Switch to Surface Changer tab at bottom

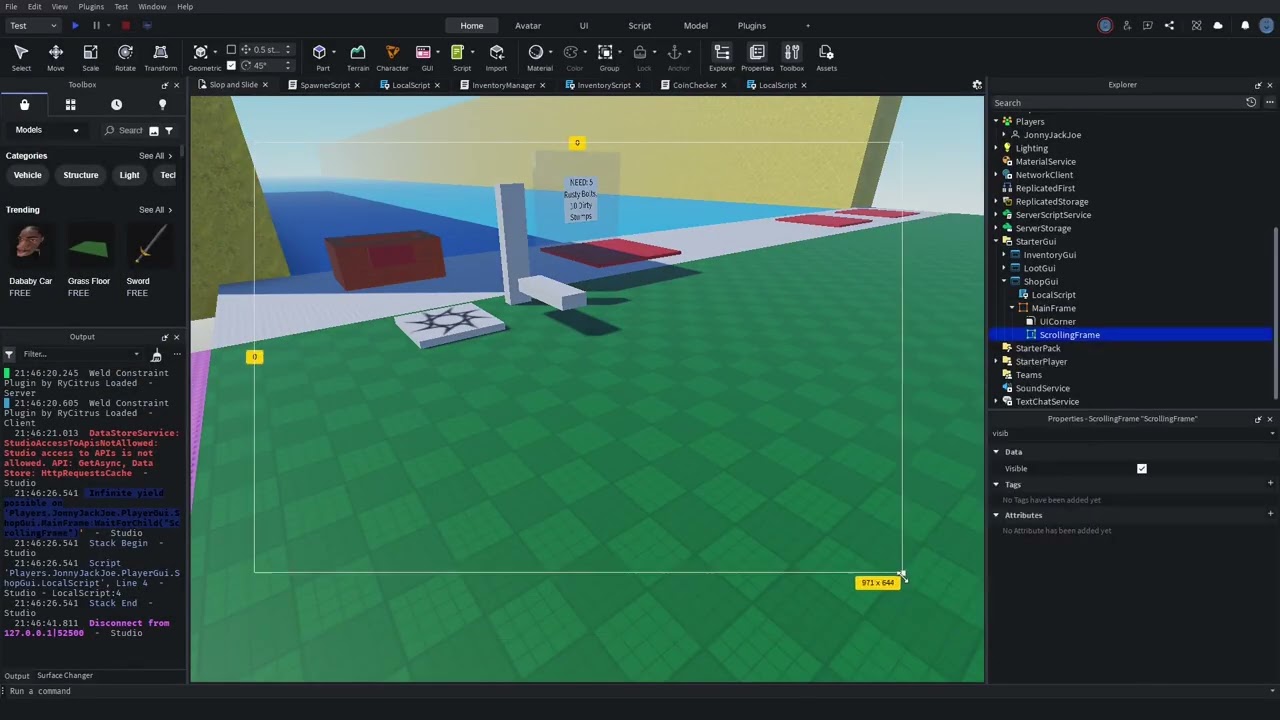coord(65,676)
